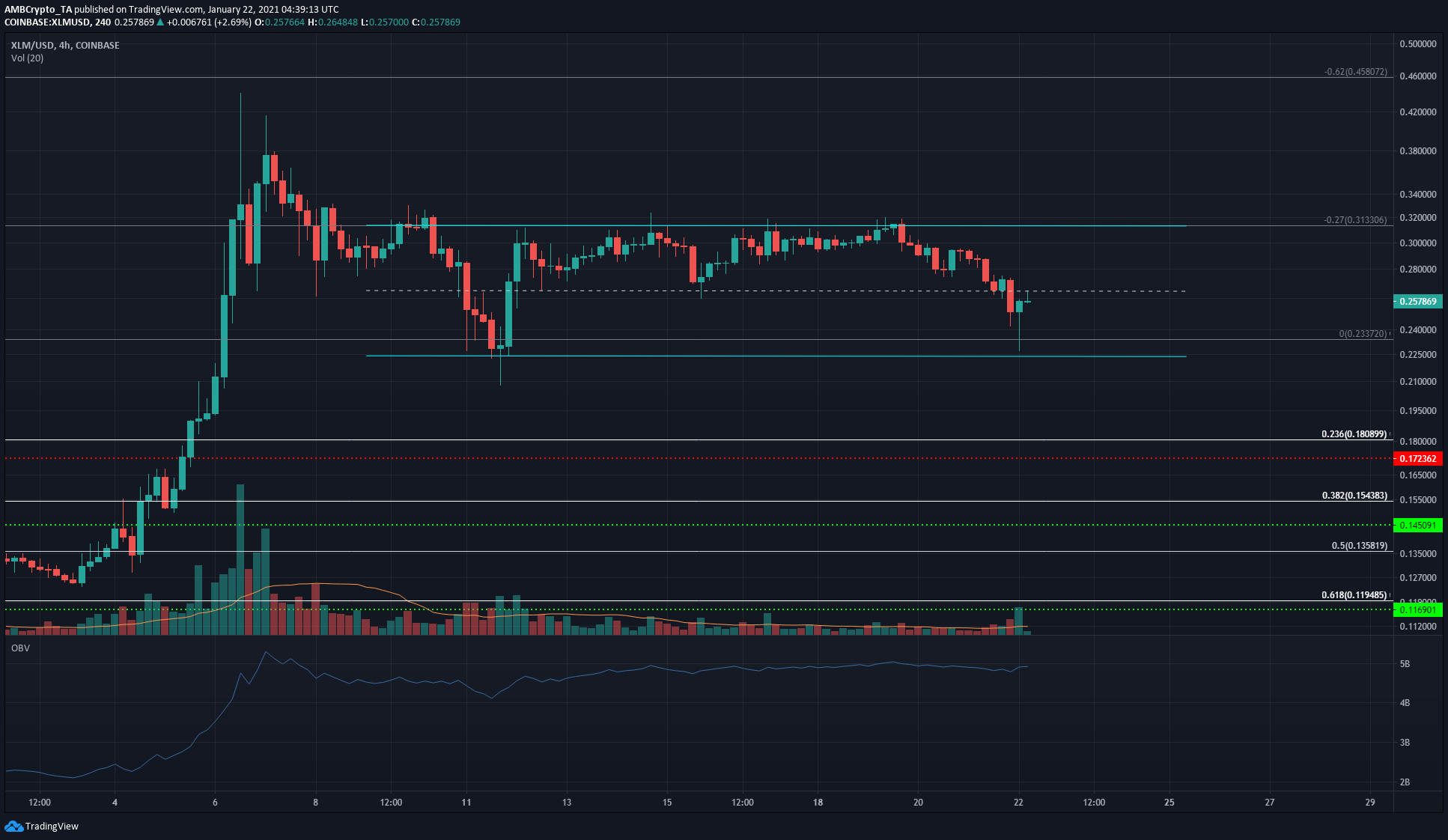Click the AMBCrypto_TA publisher name
The height and width of the screenshot is (840, 1448).
click(38, 10)
